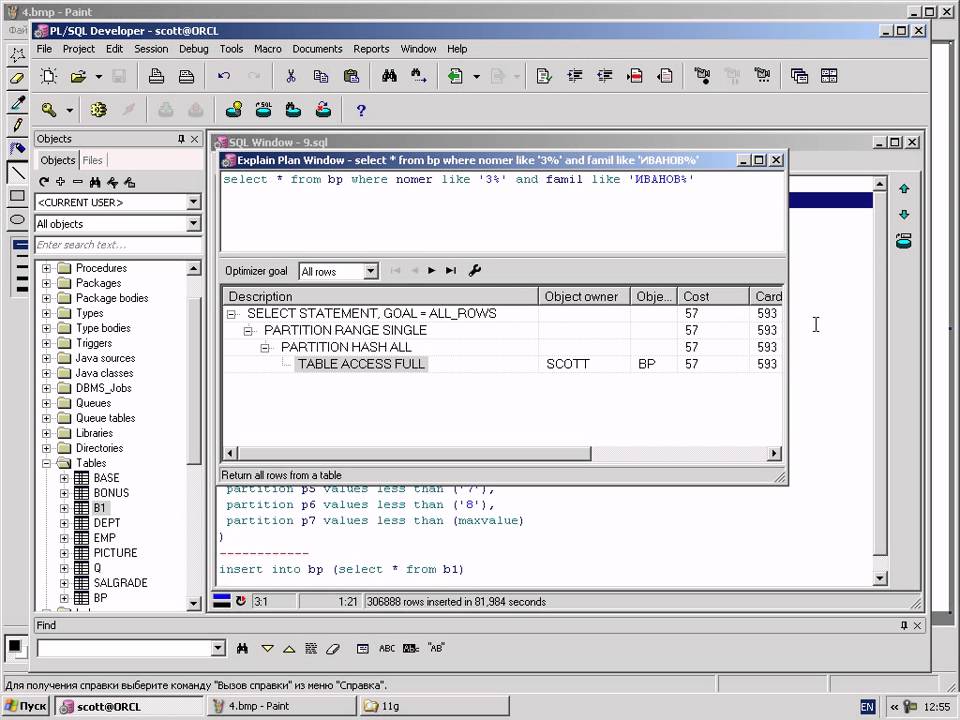
Task: Click the ABC option icon in Find bar
Action: pos(387,648)
